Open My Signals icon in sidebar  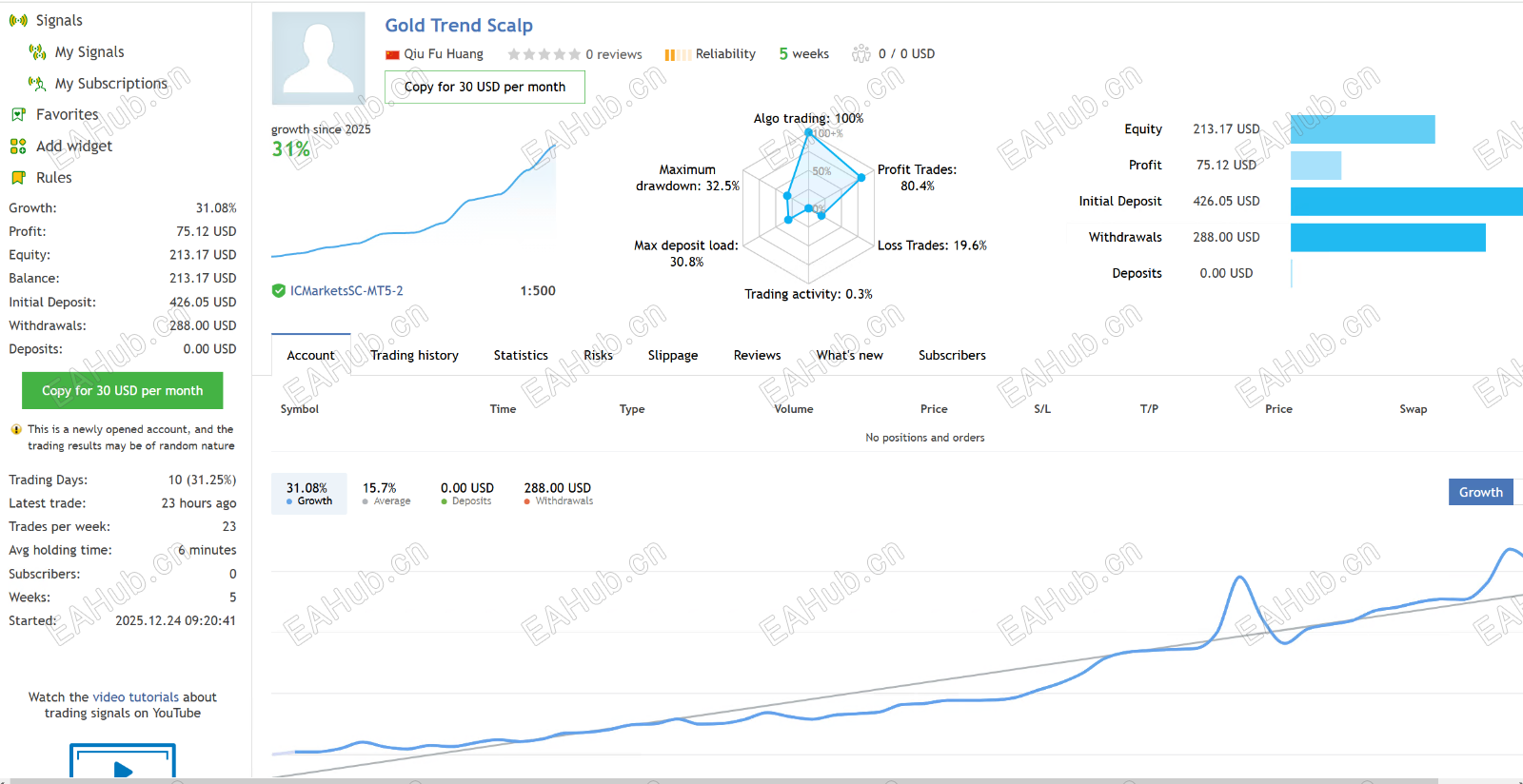[x=37, y=51]
